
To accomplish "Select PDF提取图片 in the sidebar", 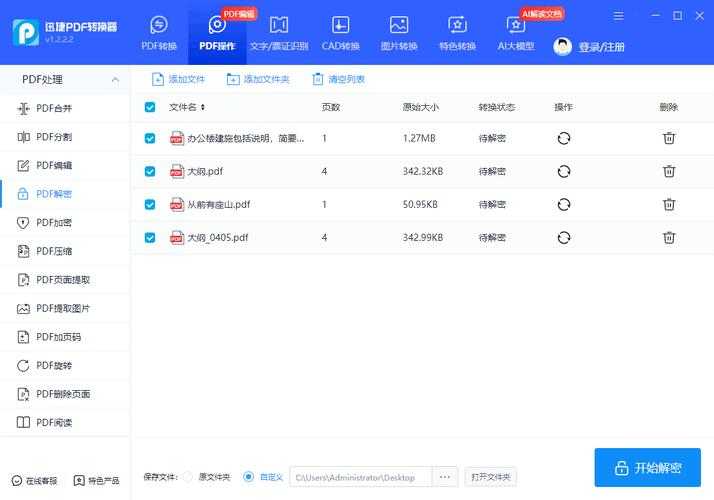I will pos(65,308).
